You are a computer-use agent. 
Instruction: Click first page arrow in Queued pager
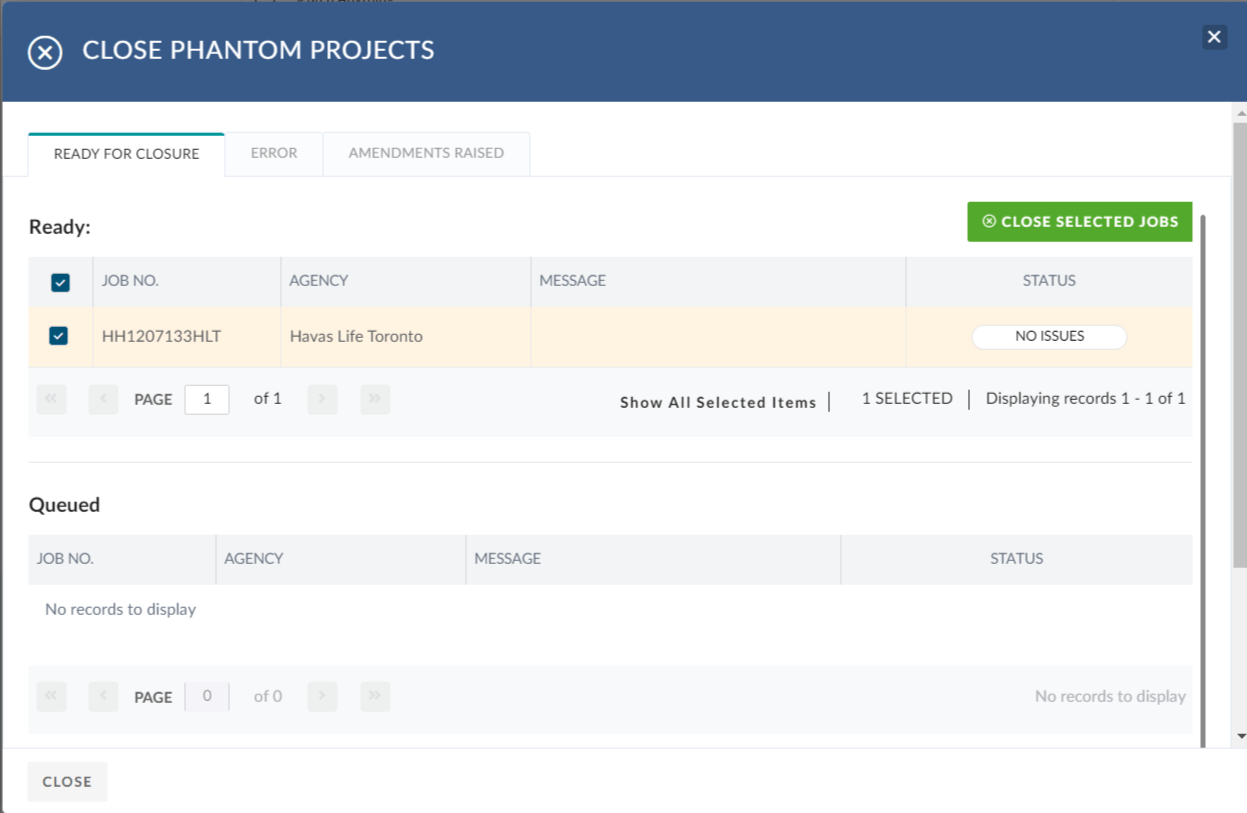point(51,697)
